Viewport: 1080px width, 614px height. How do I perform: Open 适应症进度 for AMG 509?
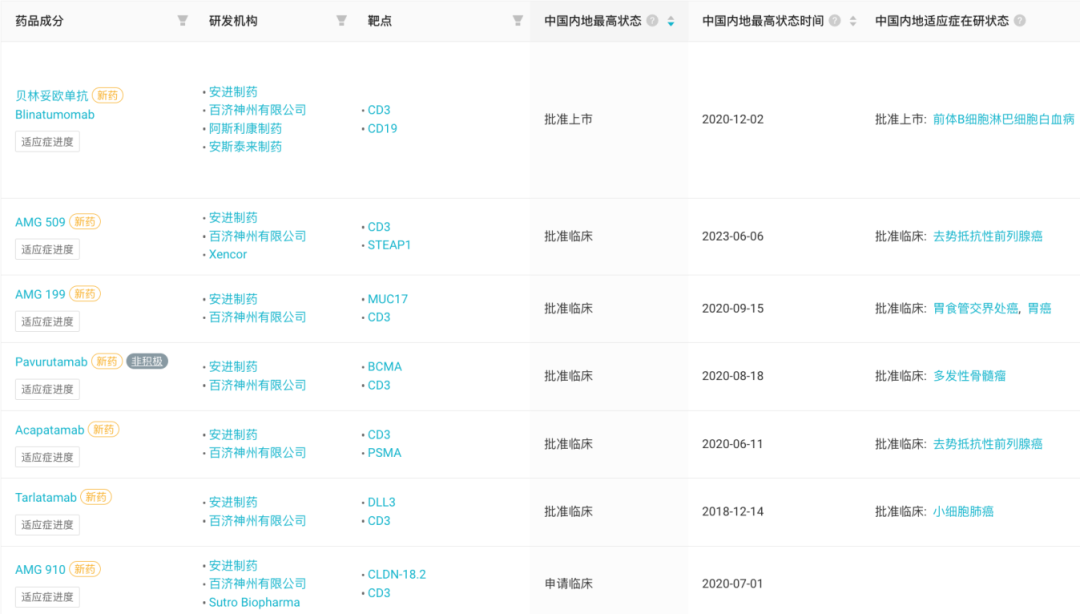tap(47, 250)
